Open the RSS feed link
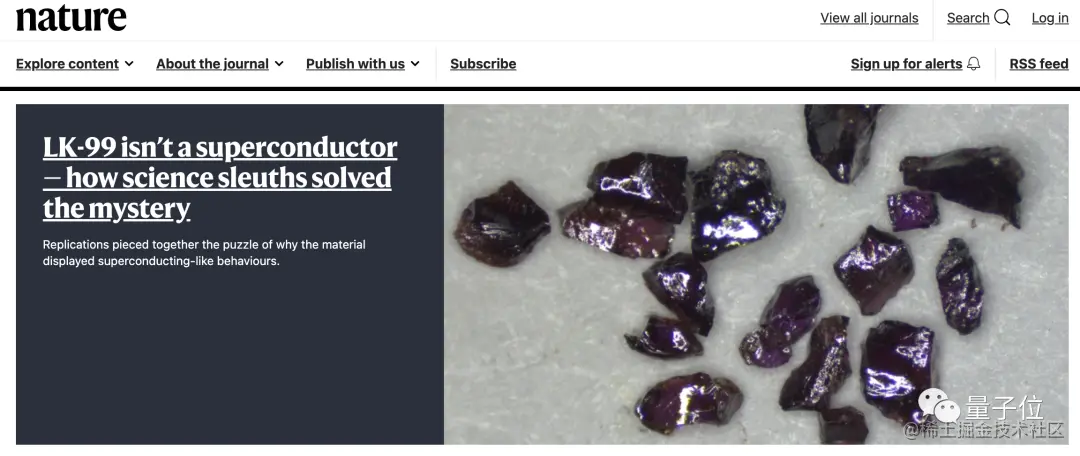The image size is (1080, 456). click(x=1039, y=63)
